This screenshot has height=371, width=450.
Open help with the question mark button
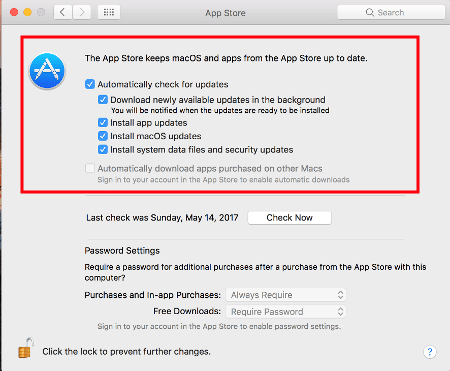click(430, 351)
